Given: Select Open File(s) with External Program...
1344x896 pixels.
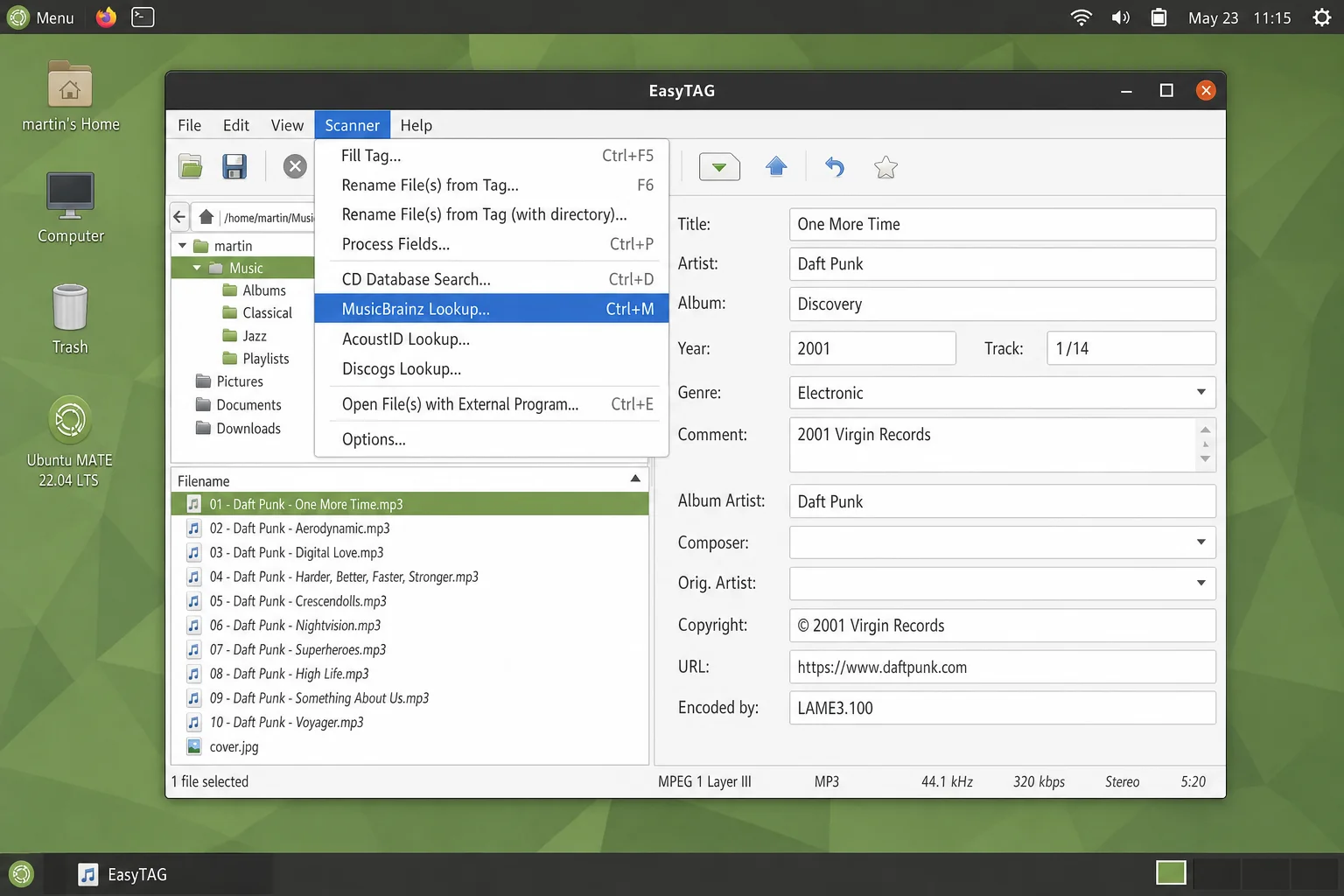Looking at the screenshot, I should point(492,404).
